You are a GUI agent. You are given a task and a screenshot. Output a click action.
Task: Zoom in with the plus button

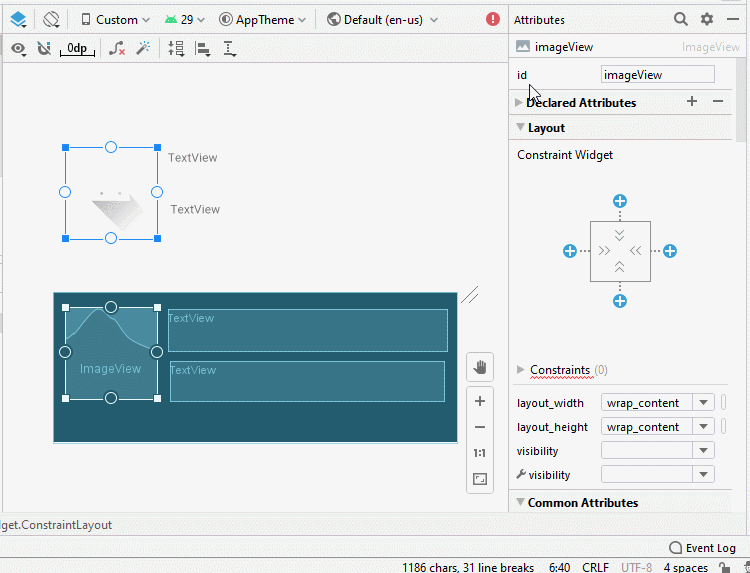pyautogui.click(x=480, y=401)
